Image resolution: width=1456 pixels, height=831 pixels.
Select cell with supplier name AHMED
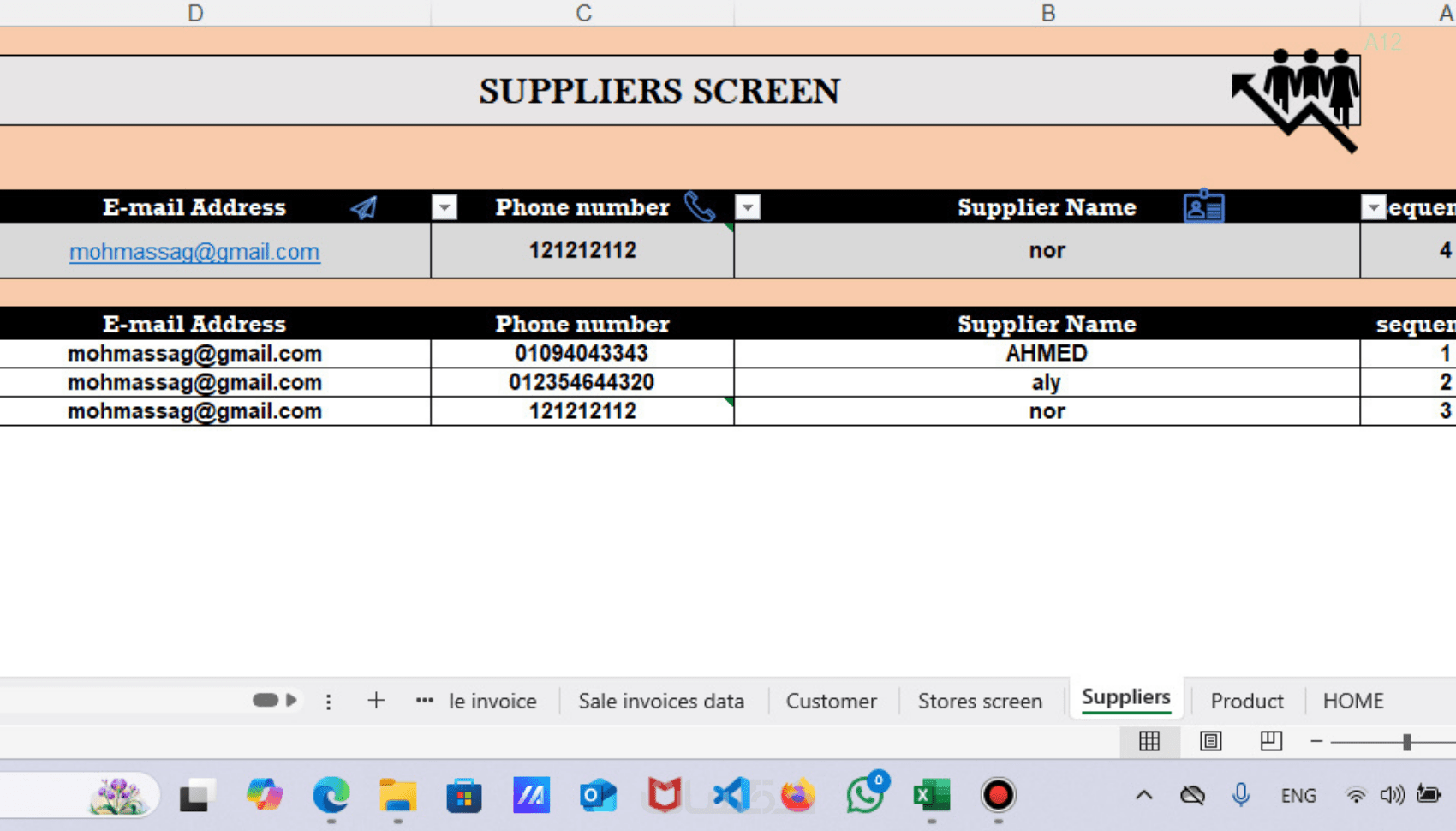click(x=1047, y=354)
